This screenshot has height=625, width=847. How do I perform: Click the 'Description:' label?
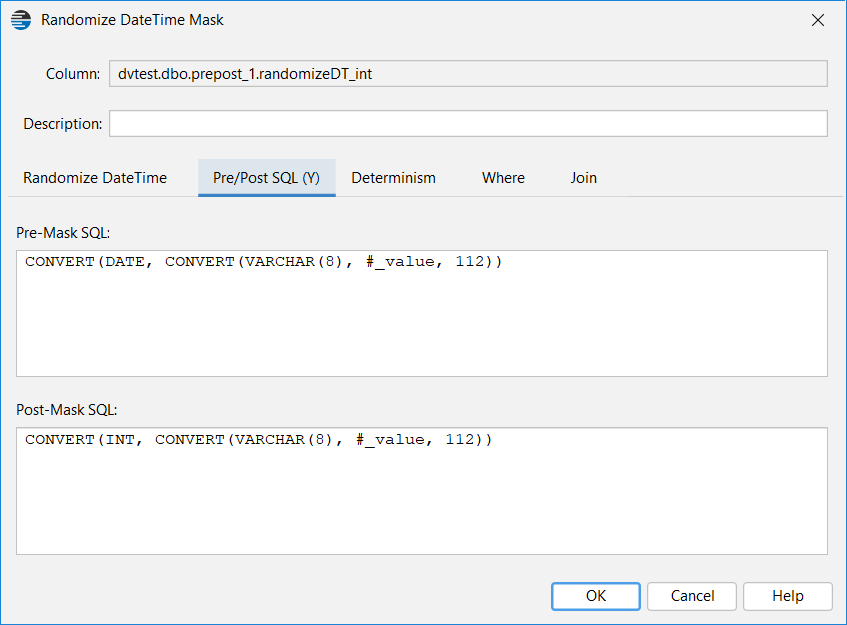(63, 124)
